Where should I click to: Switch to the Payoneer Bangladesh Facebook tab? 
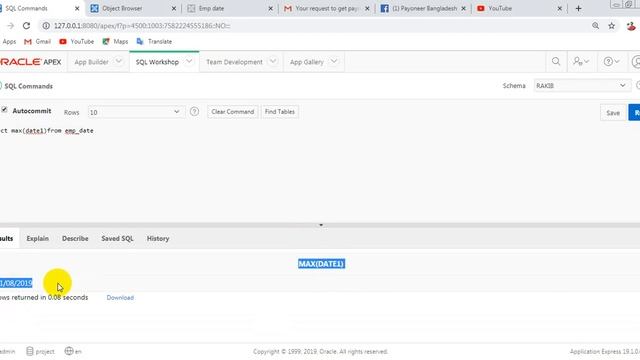pos(422,8)
